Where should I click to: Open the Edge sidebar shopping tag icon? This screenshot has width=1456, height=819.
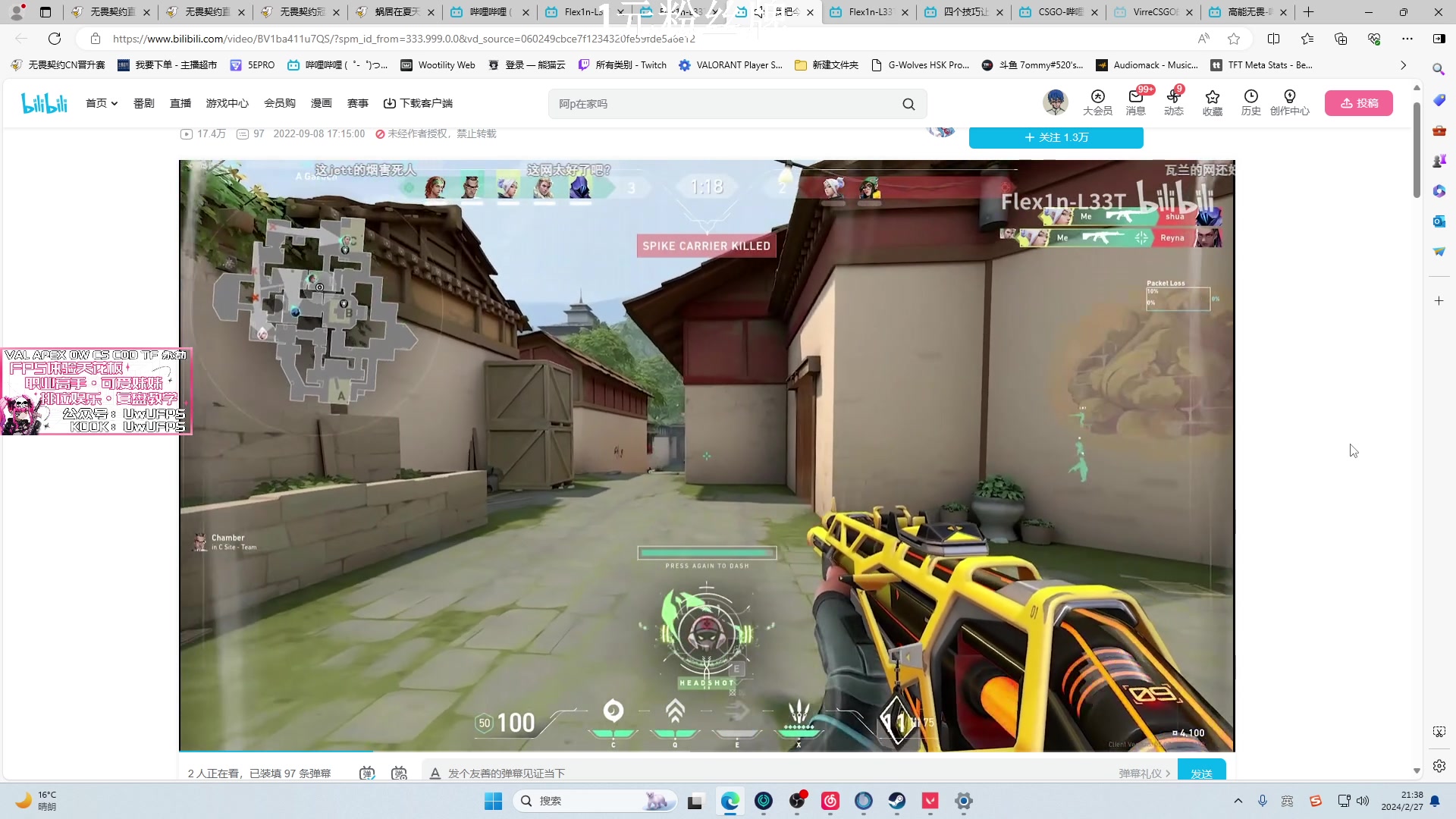coord(1439,100)
